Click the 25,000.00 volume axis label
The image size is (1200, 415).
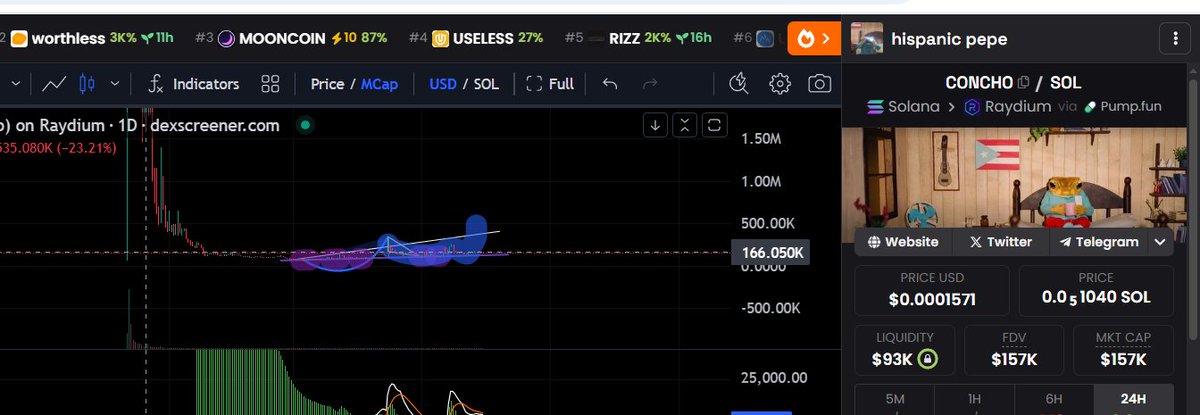[x=773, y=377]
